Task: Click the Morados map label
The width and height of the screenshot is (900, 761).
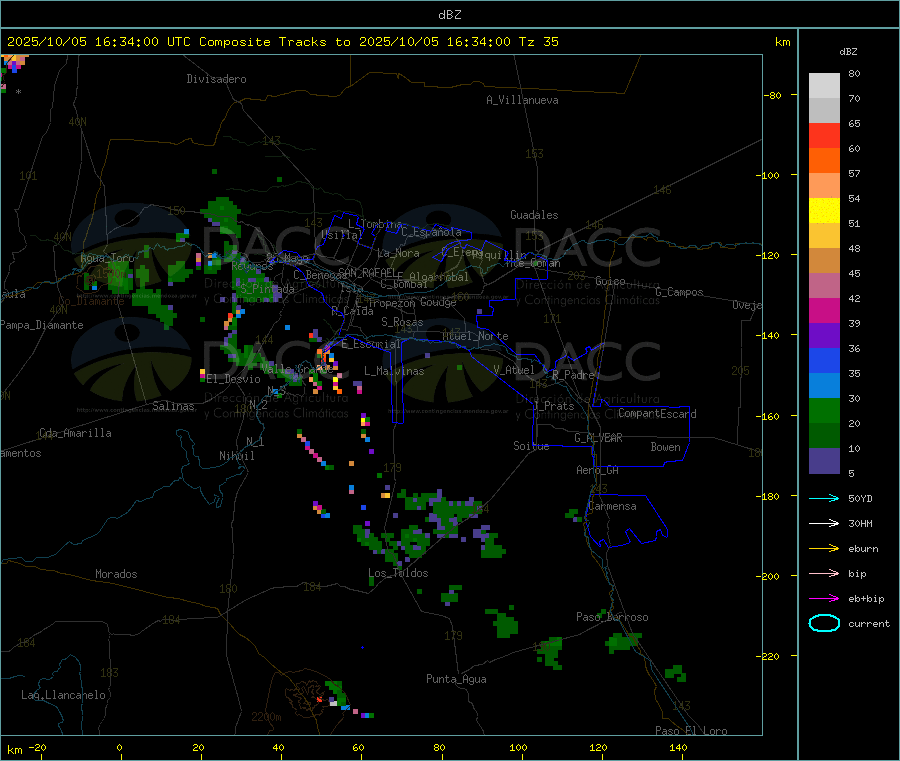Action: pyautogui.click(x=116, y=574)
